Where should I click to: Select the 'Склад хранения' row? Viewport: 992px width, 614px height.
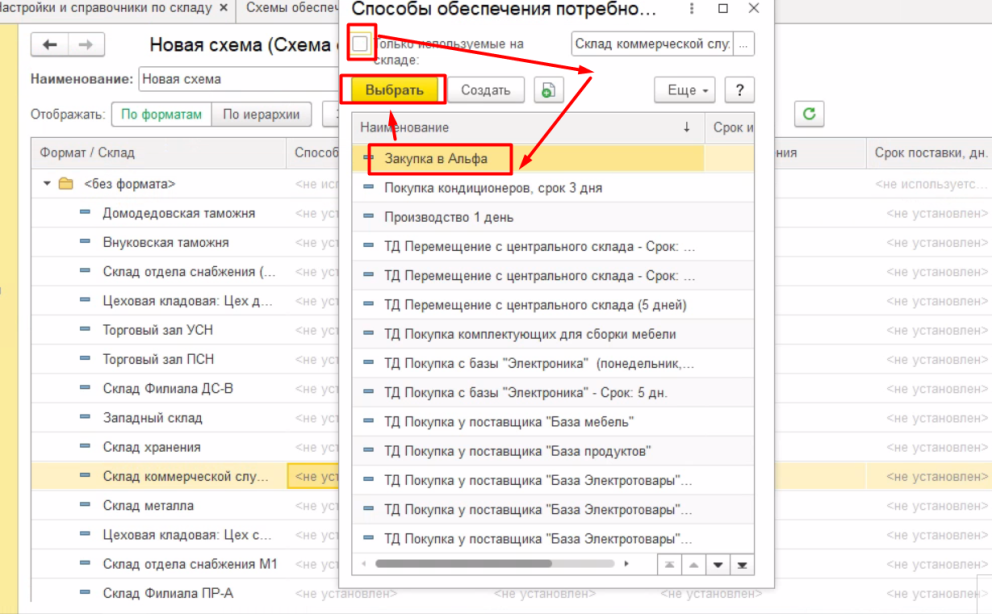[152, 447]
